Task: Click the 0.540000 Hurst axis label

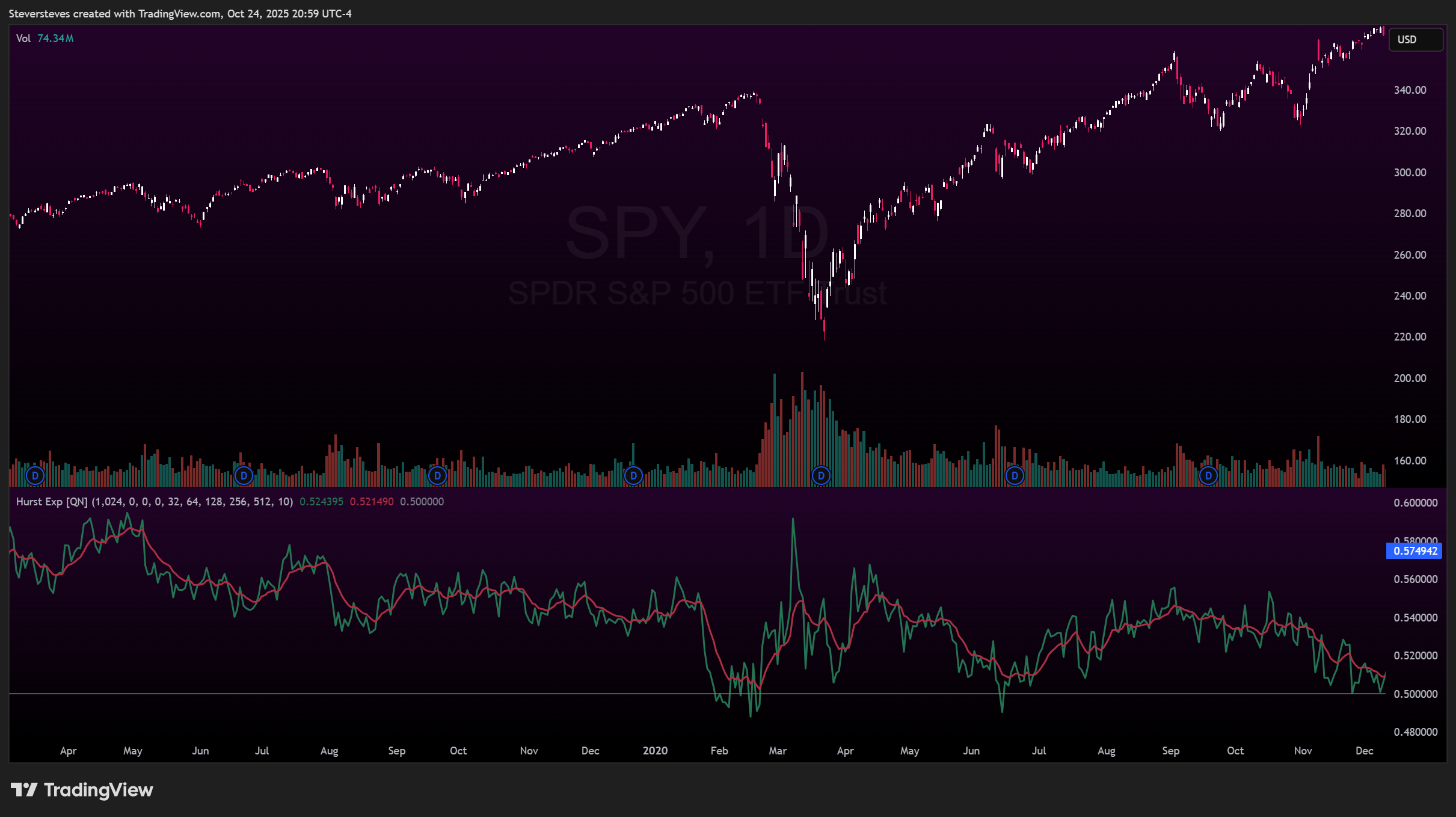Action: coord(1416,618)
